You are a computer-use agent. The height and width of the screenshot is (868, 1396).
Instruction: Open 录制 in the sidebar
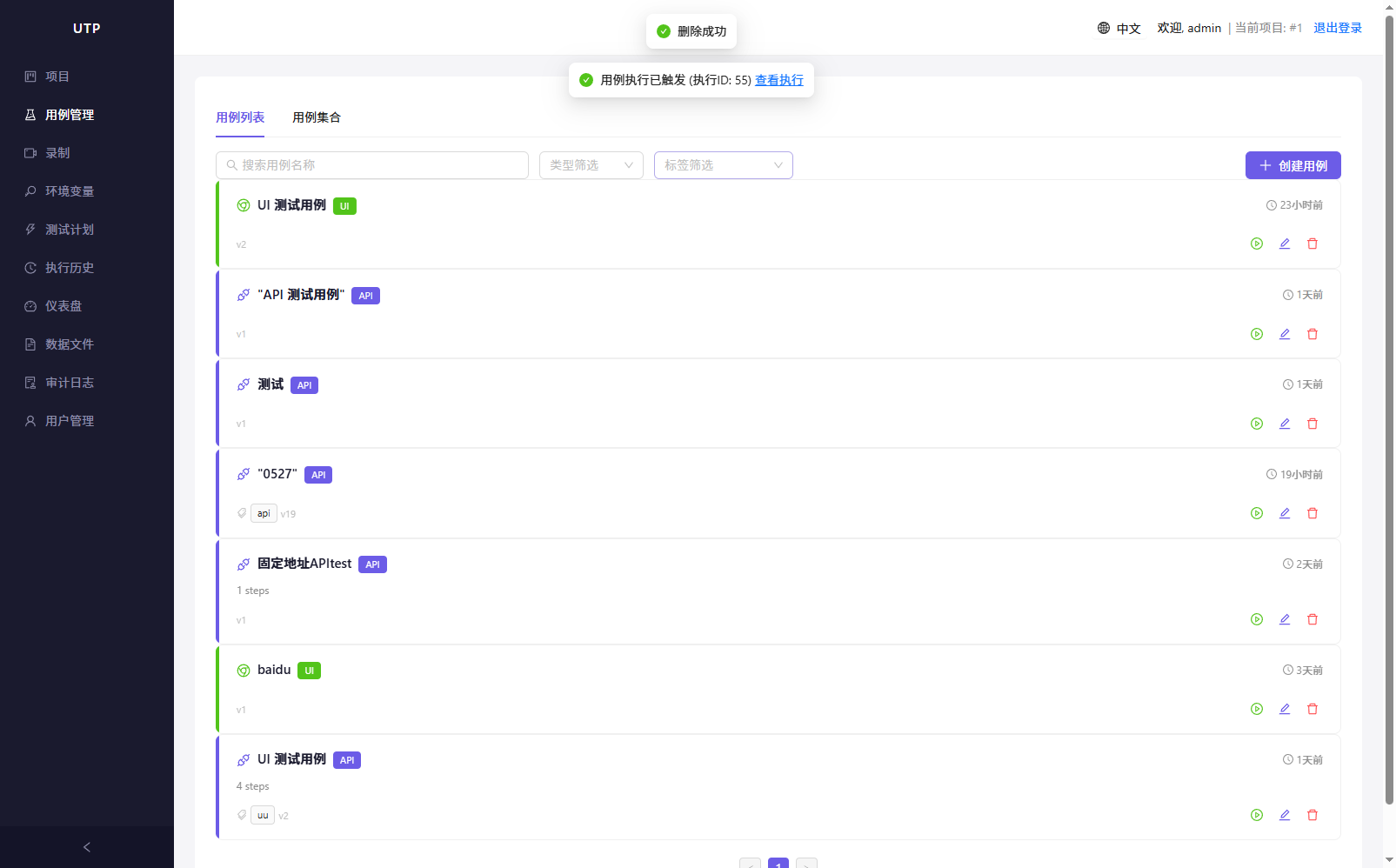tap(87, 153)
